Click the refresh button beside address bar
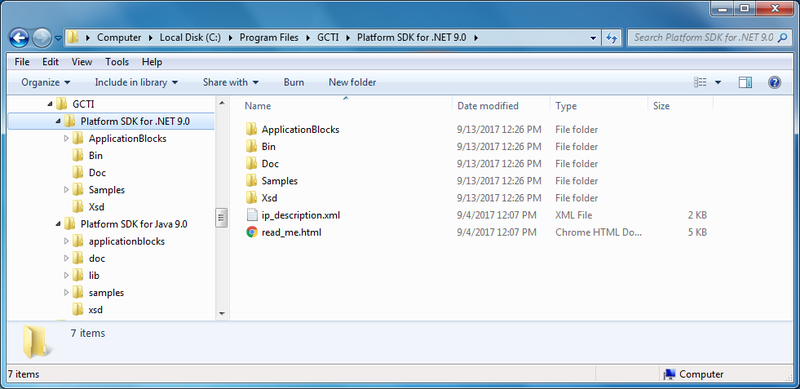 pos(612,38)
